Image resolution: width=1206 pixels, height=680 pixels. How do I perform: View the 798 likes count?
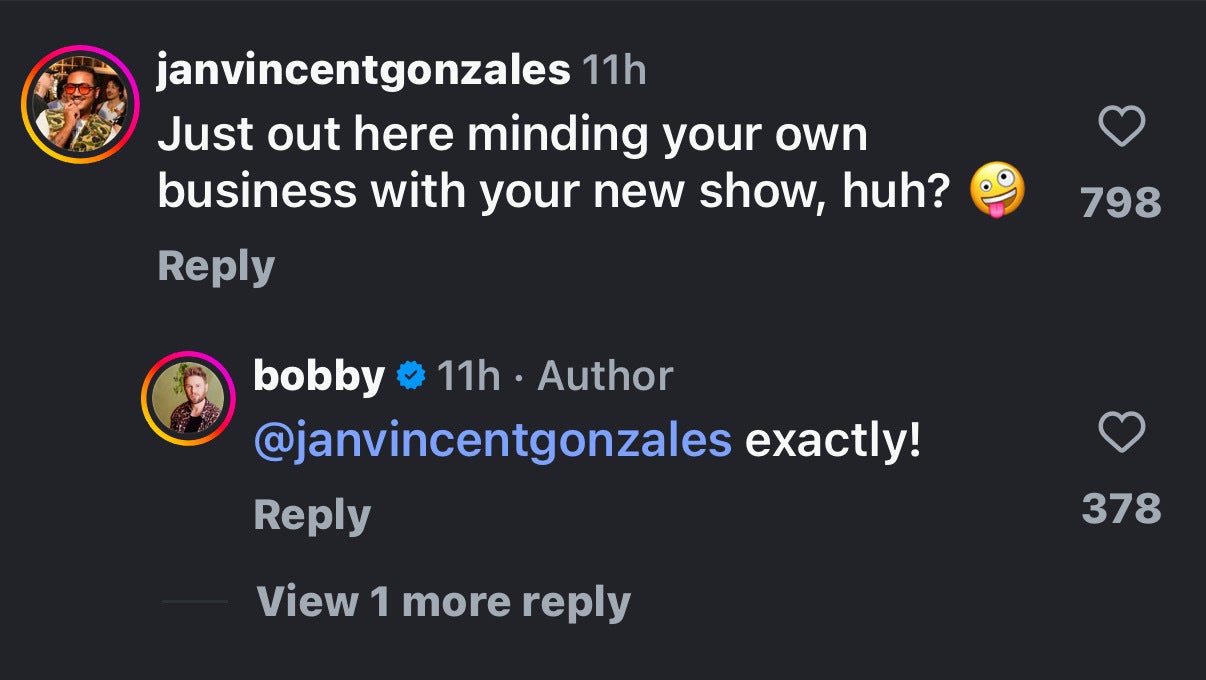coord(1121,203)
